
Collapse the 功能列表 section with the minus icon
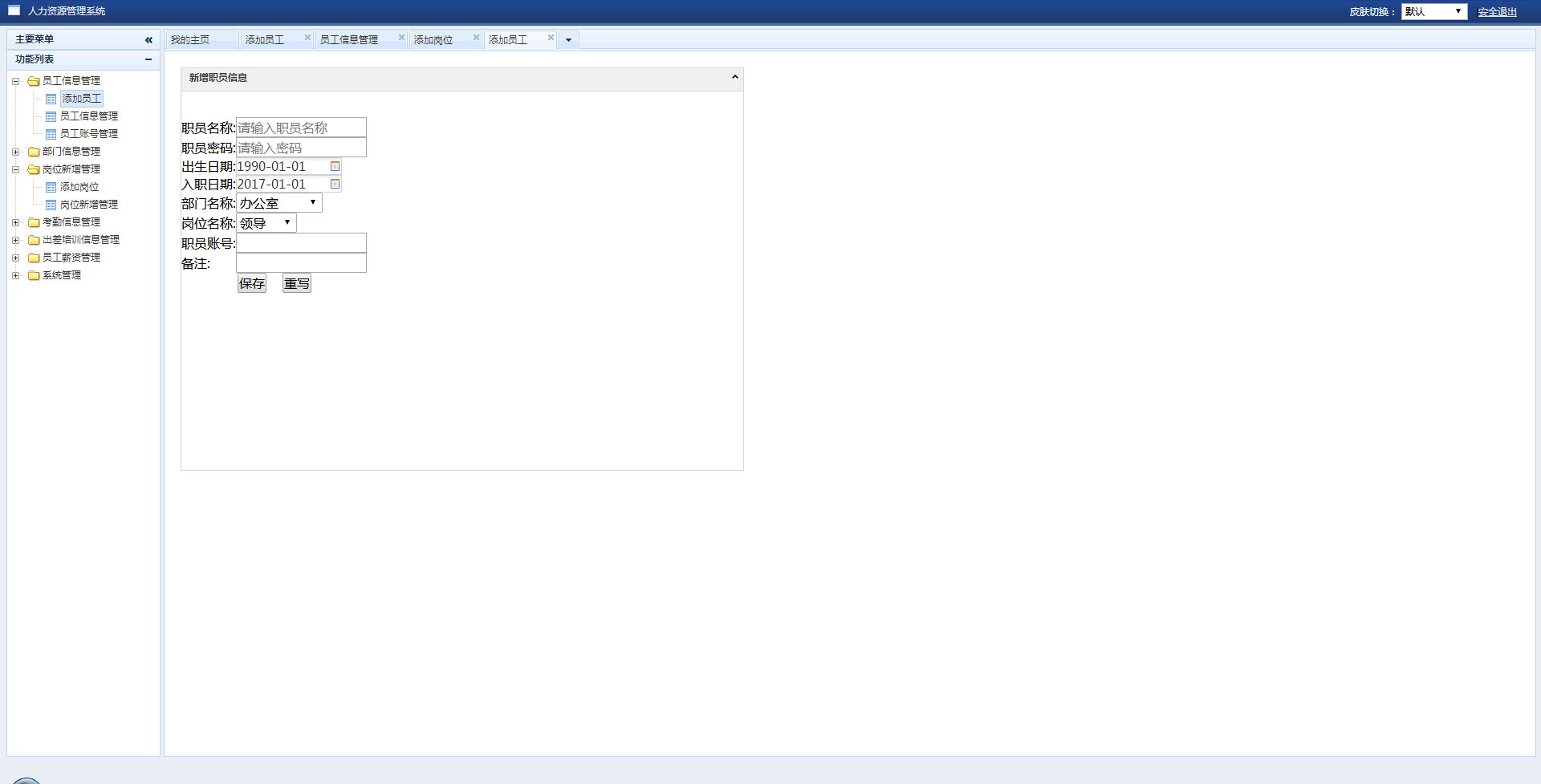point(148,59)
